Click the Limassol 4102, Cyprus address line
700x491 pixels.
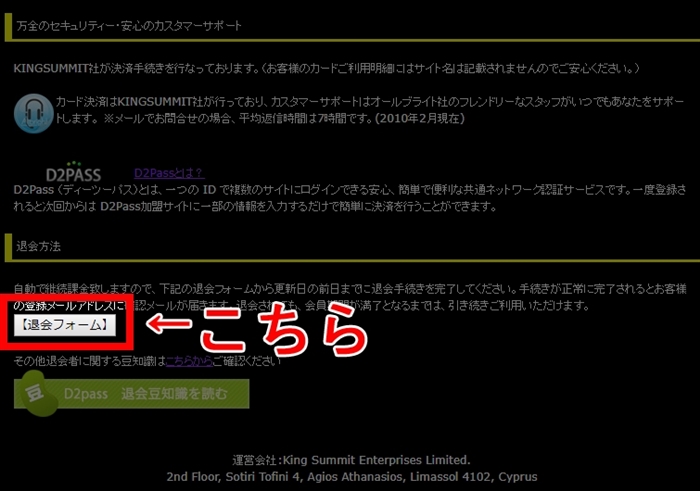tap(352, 477)
